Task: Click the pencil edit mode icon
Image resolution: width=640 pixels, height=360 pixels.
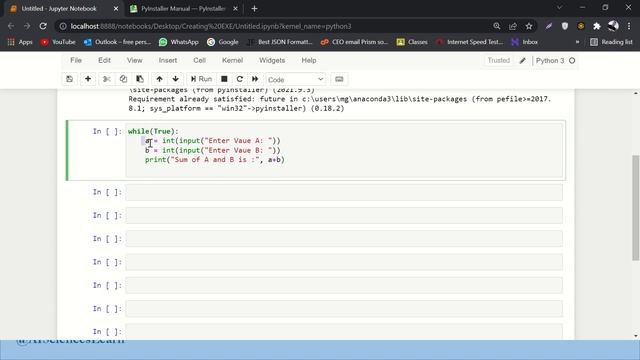Action: click(x=522, y=61)
